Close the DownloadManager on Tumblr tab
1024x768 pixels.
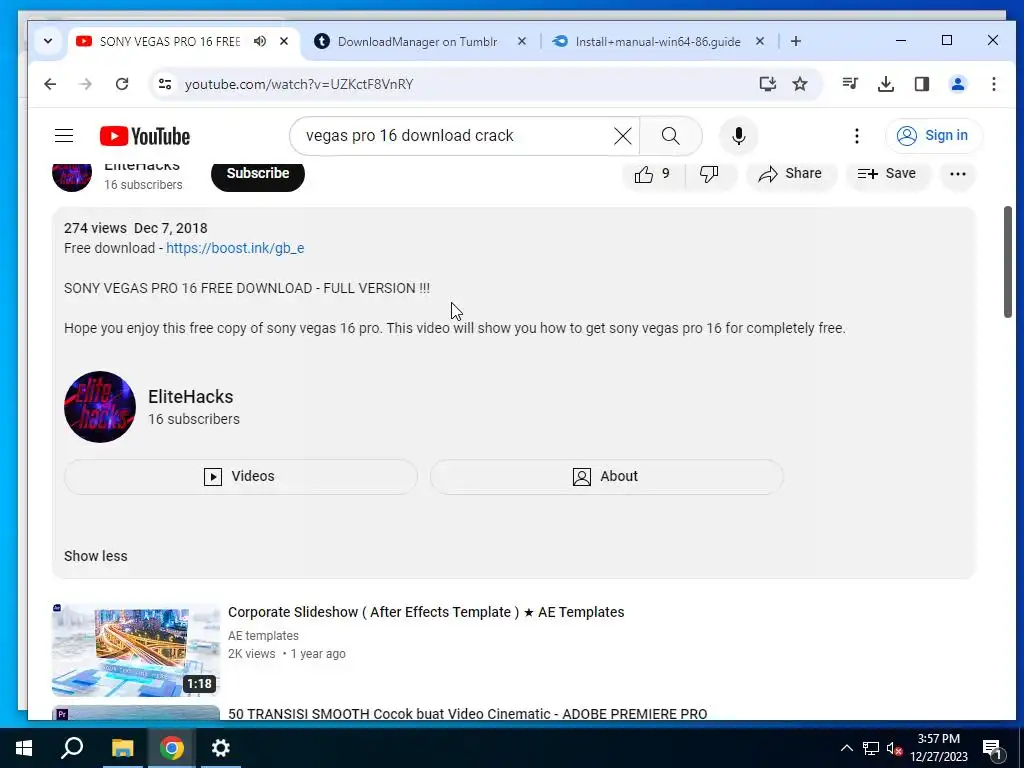point(522,41)
